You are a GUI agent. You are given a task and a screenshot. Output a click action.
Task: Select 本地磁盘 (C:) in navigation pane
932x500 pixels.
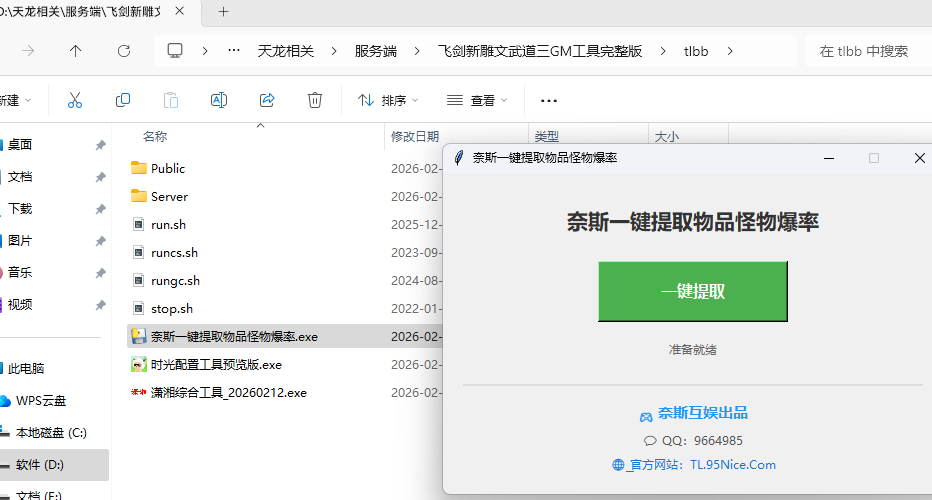[51, 433]
